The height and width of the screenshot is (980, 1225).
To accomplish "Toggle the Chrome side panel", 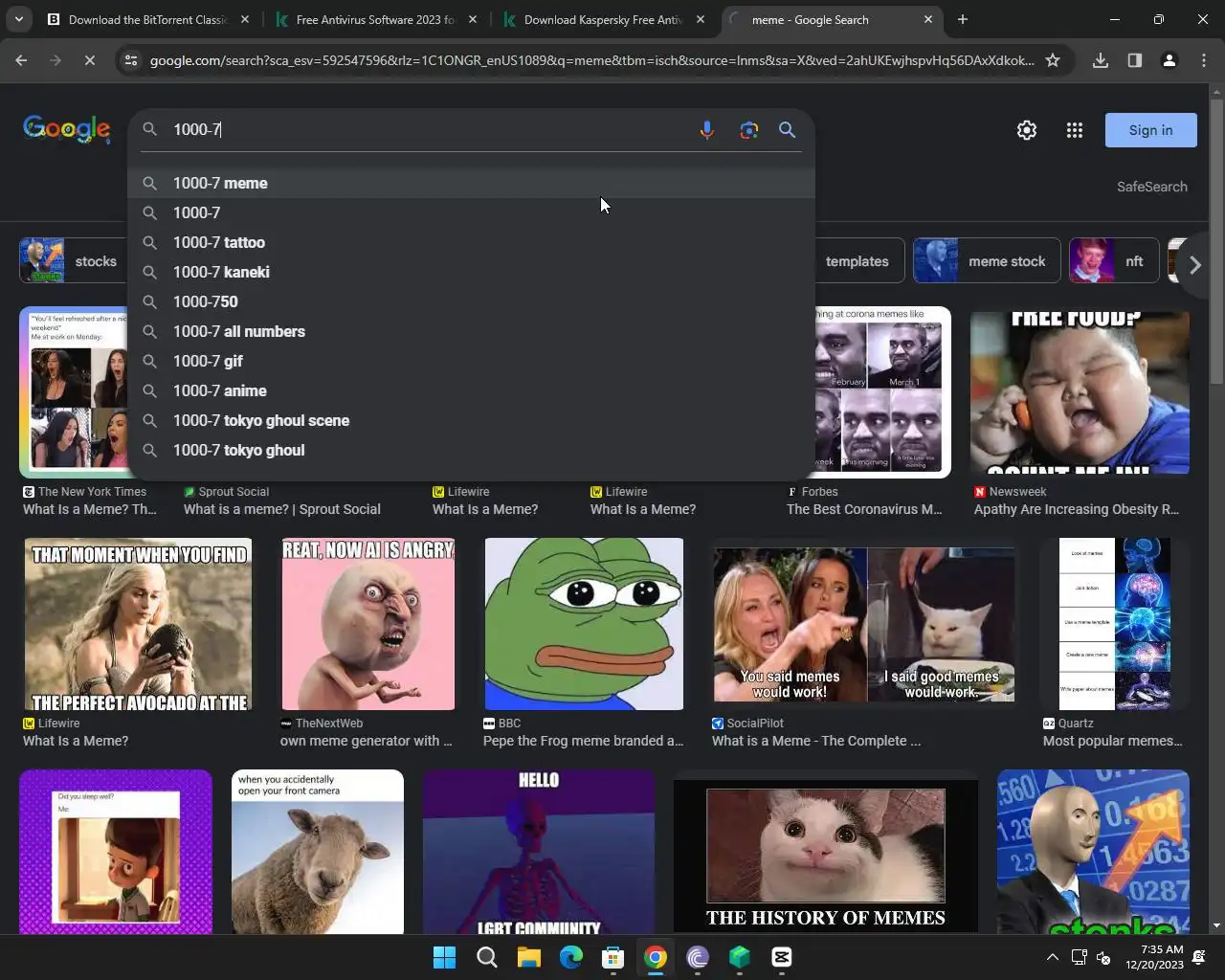I will coord(1134,60).
